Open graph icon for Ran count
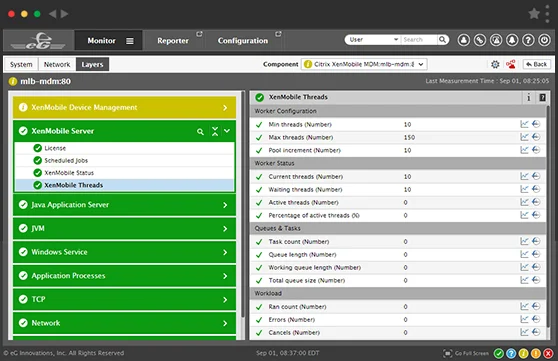This screenshot has width=558, height=361. point(524,306)
